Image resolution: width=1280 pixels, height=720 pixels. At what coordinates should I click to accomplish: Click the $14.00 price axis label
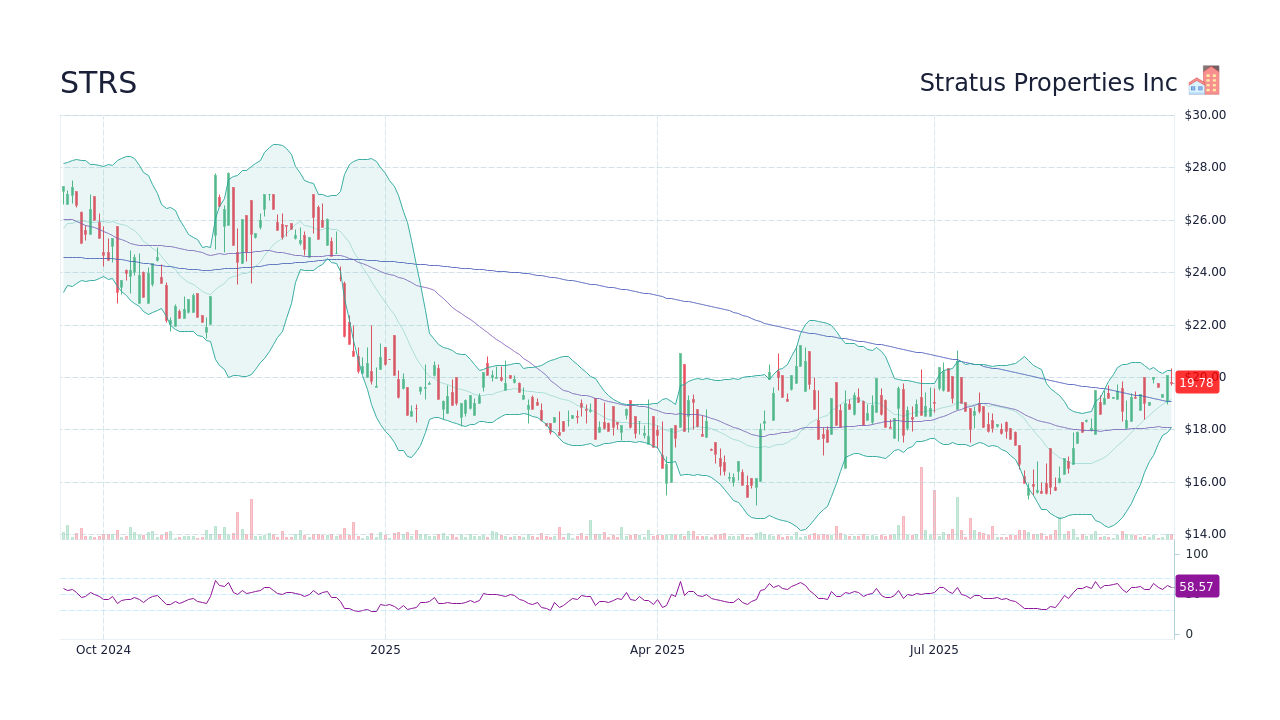point(1205,534)
